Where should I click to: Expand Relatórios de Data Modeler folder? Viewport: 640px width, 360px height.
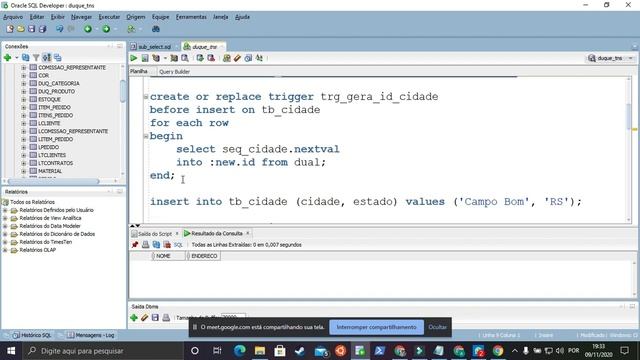coord(5,226)
